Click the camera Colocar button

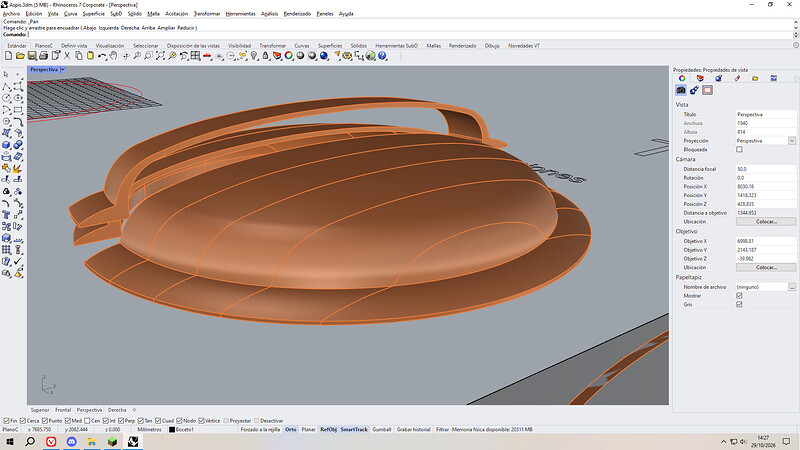(x=766, y=221)
